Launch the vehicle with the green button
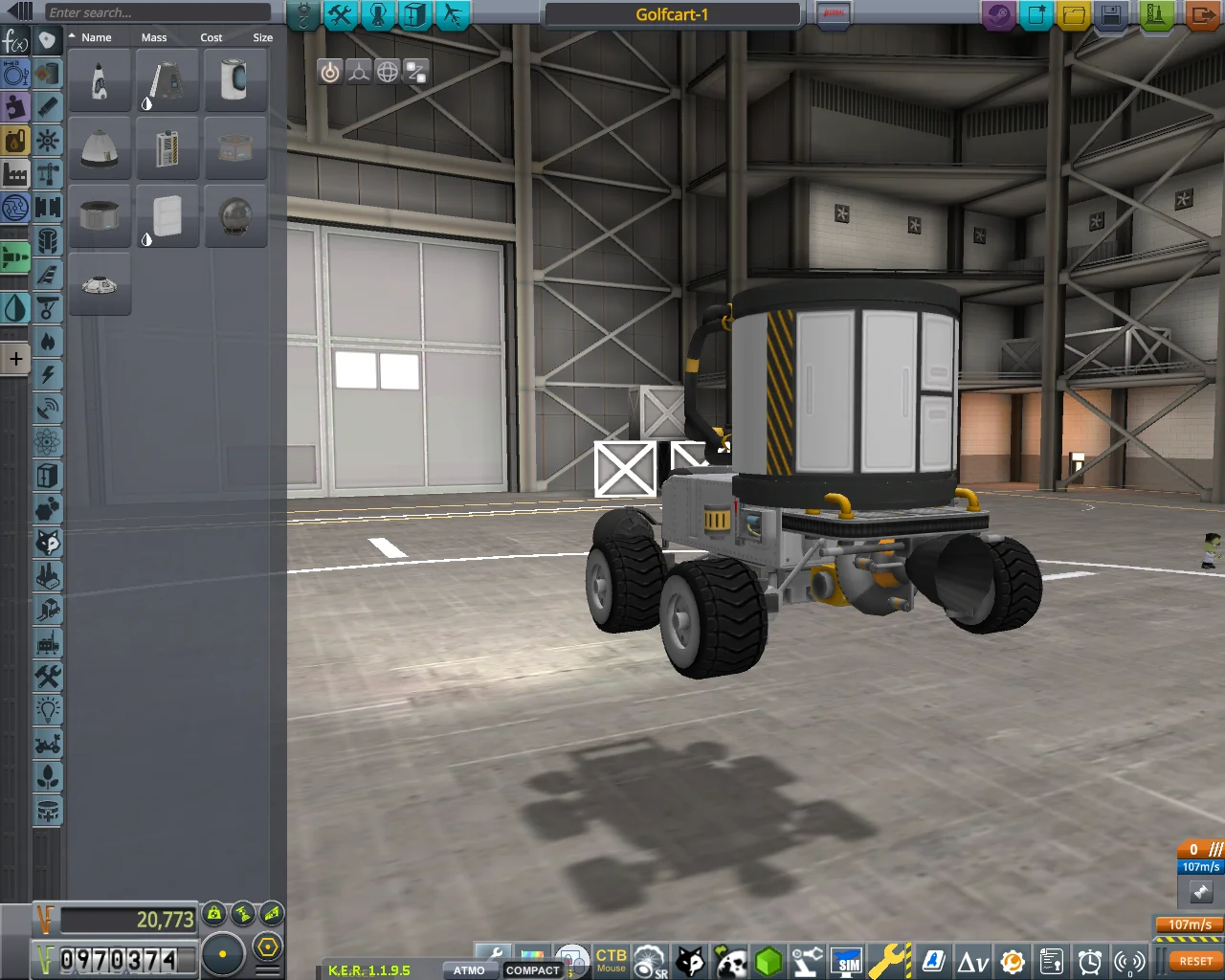Viewport: 1225px width, 980px height. click(x=1157, y=14)
